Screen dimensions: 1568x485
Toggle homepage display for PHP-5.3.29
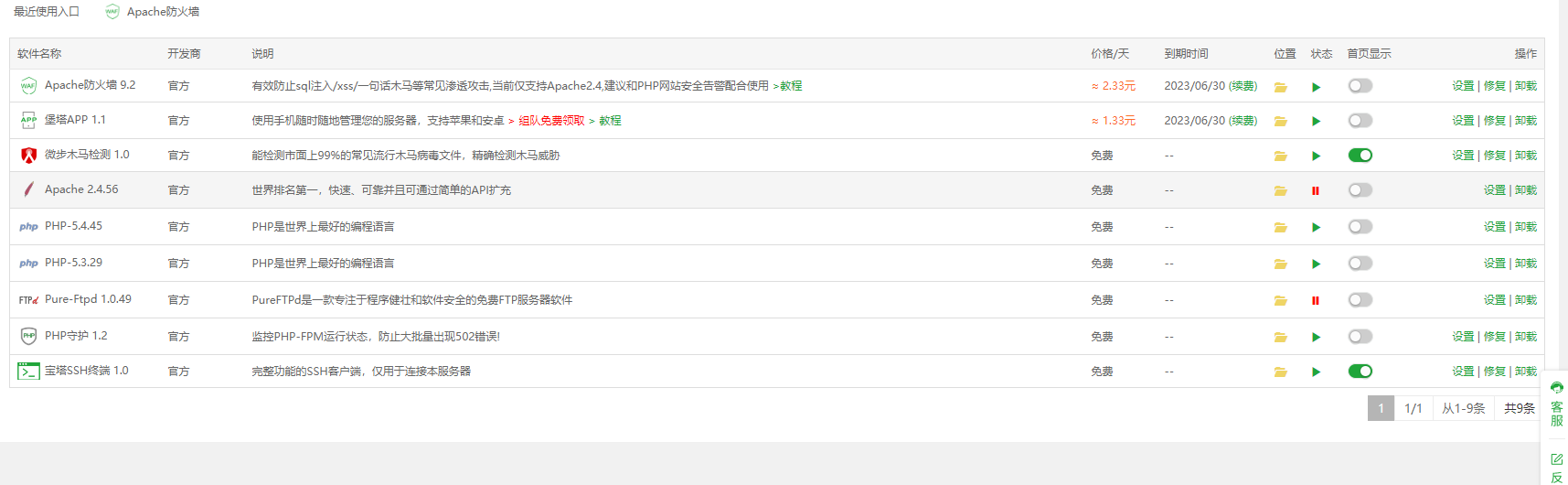tap(1360, 264)
